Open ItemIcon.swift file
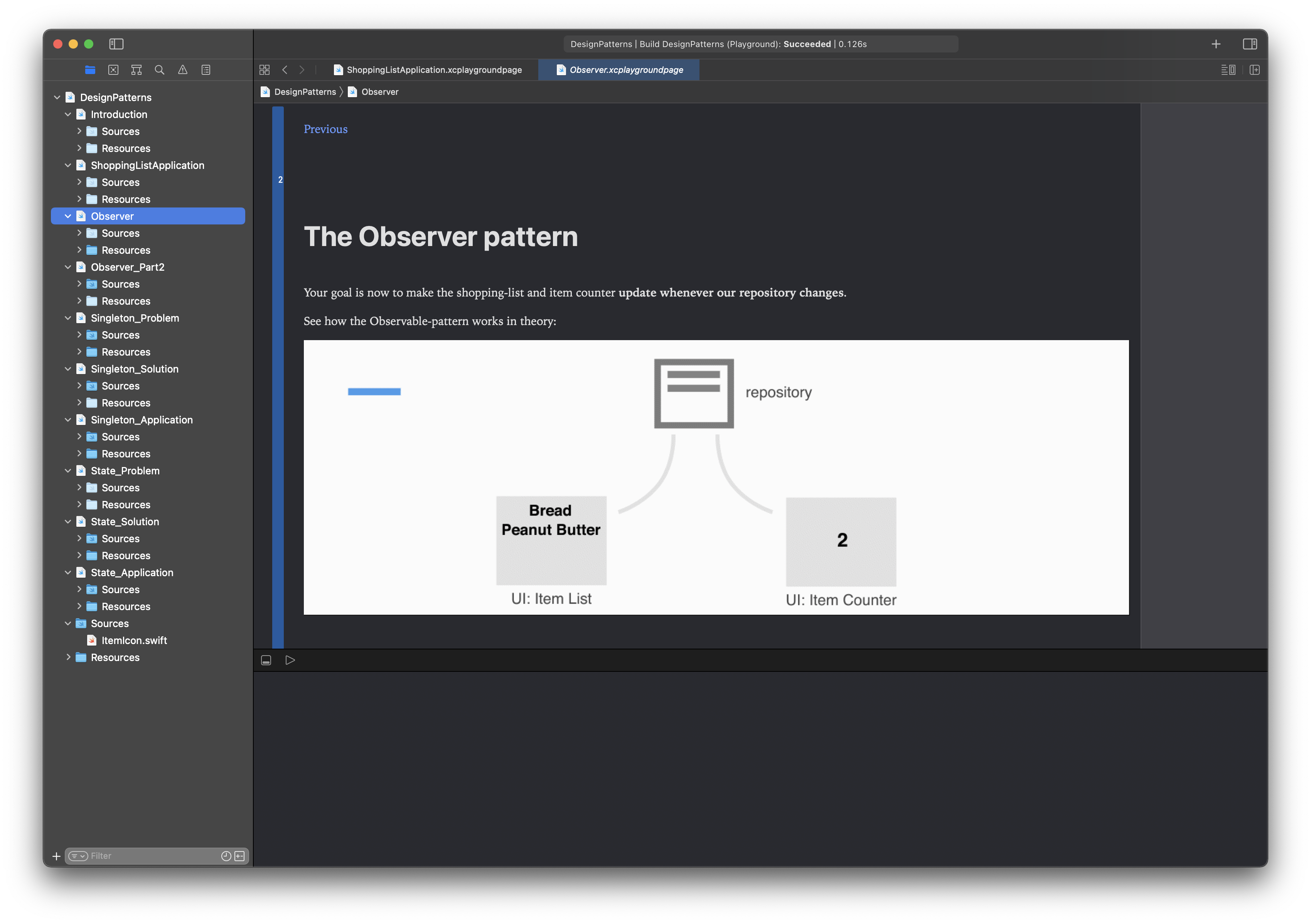Screen dimensions: 1311x924 click(x=134, y=641)
